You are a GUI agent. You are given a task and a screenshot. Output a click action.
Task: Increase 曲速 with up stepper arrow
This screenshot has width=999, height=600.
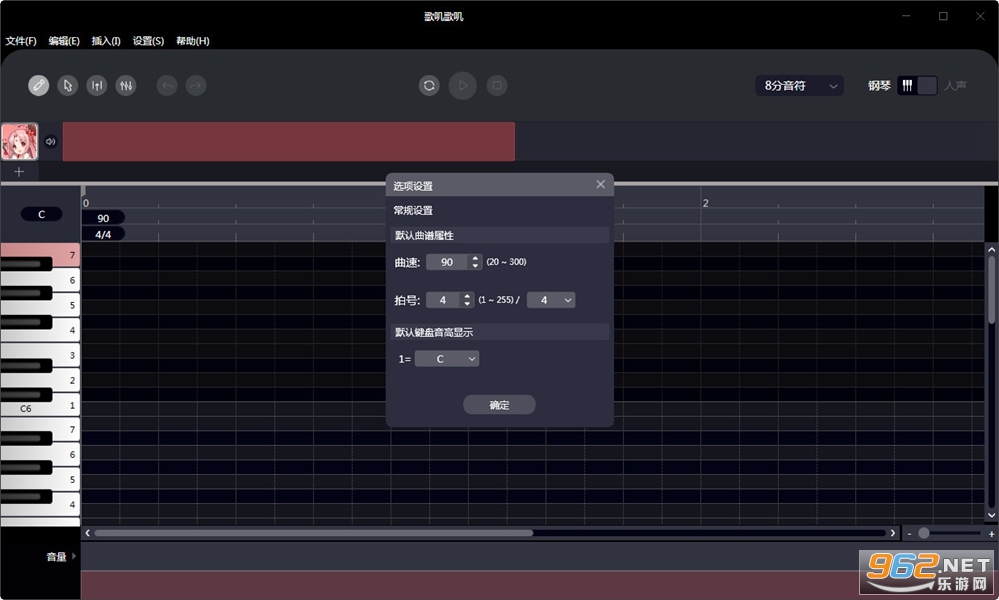(475, 258)
